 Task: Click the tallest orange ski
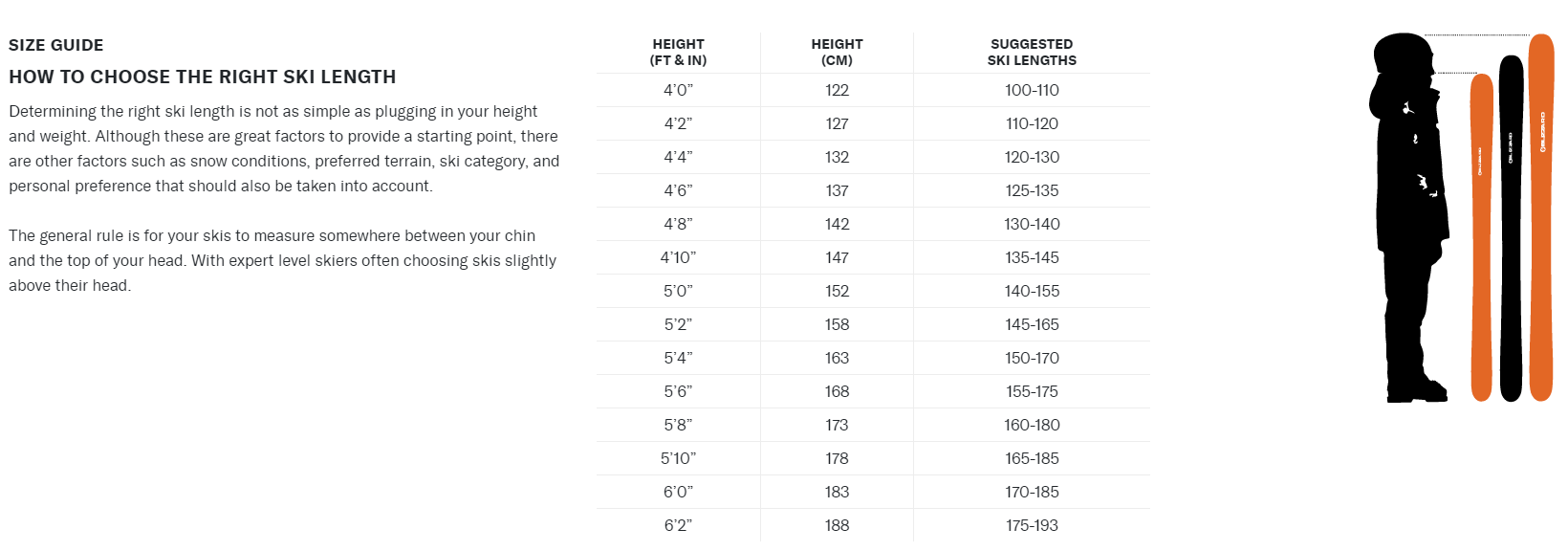1540,218
